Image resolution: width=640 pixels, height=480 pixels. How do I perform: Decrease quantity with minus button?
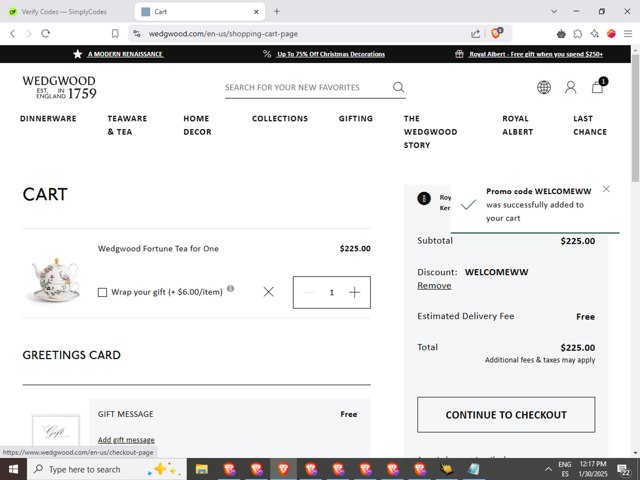click(x=309, y=292)
